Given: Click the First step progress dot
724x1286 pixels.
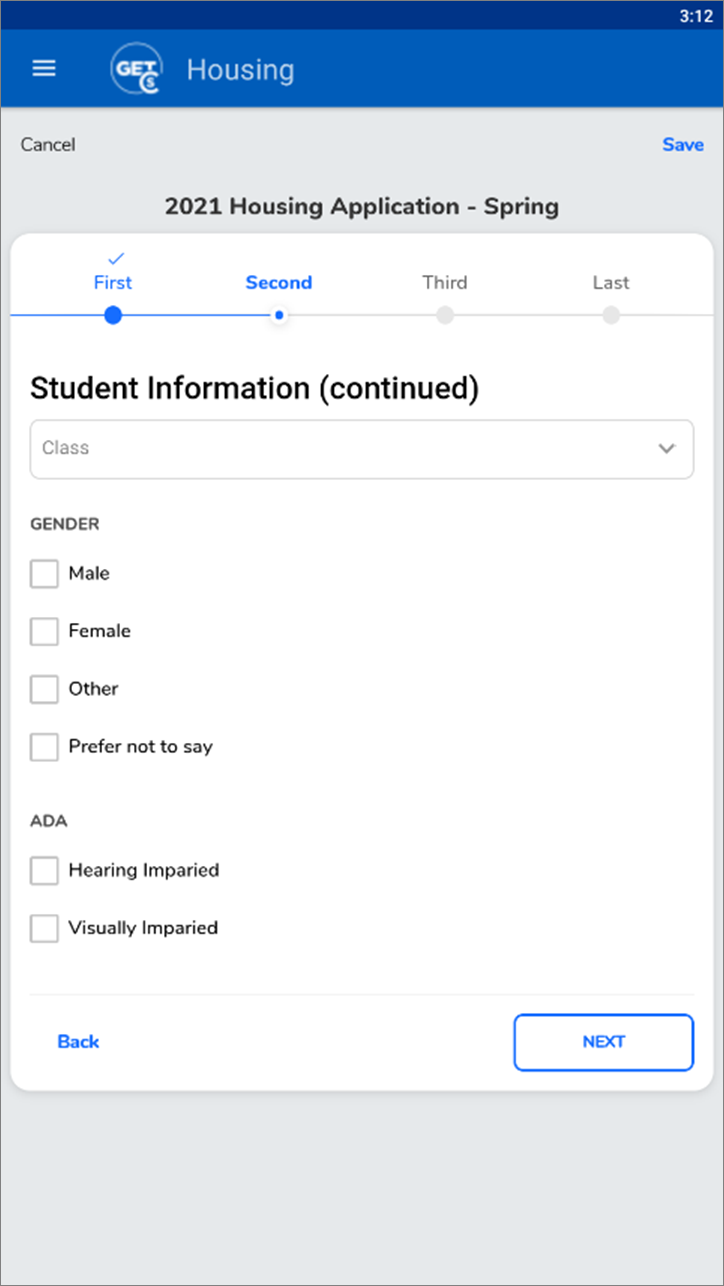Looking at the screenshot, I should 113,316.
